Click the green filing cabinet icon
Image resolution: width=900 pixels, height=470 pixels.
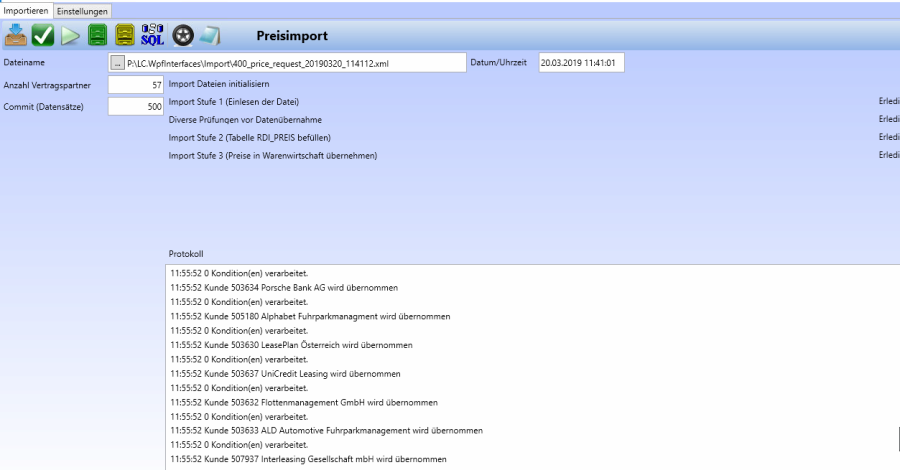[x=96, y=37]
